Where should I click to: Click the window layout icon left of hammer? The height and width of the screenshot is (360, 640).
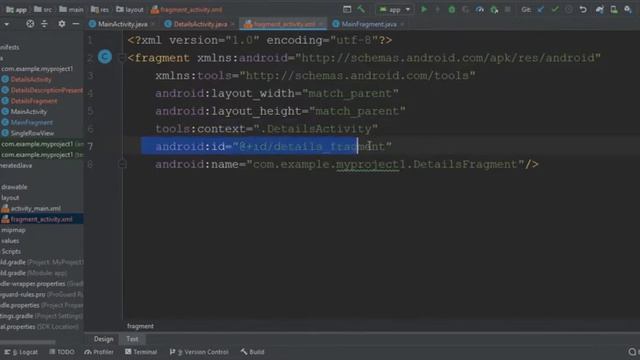[x=347, y=9]
